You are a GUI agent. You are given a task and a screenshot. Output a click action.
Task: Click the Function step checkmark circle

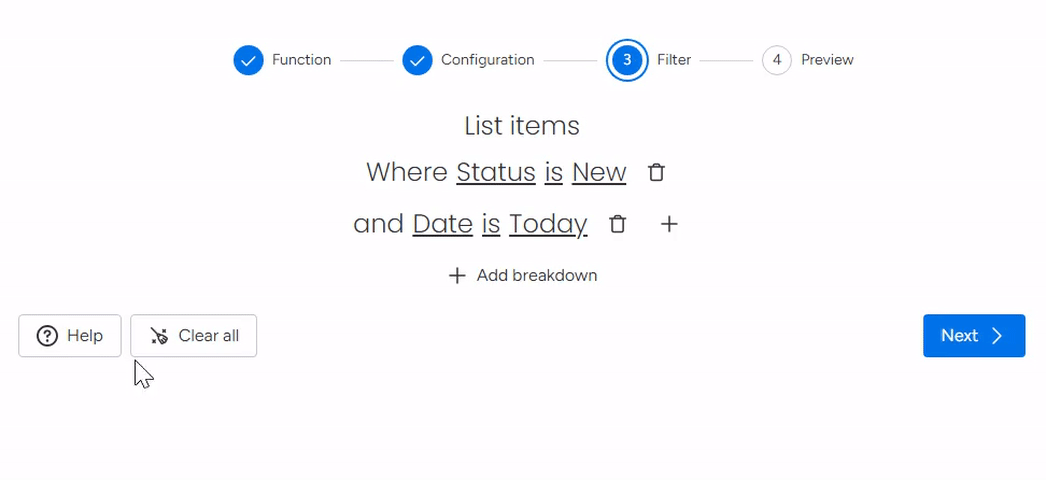coord(248,60)
